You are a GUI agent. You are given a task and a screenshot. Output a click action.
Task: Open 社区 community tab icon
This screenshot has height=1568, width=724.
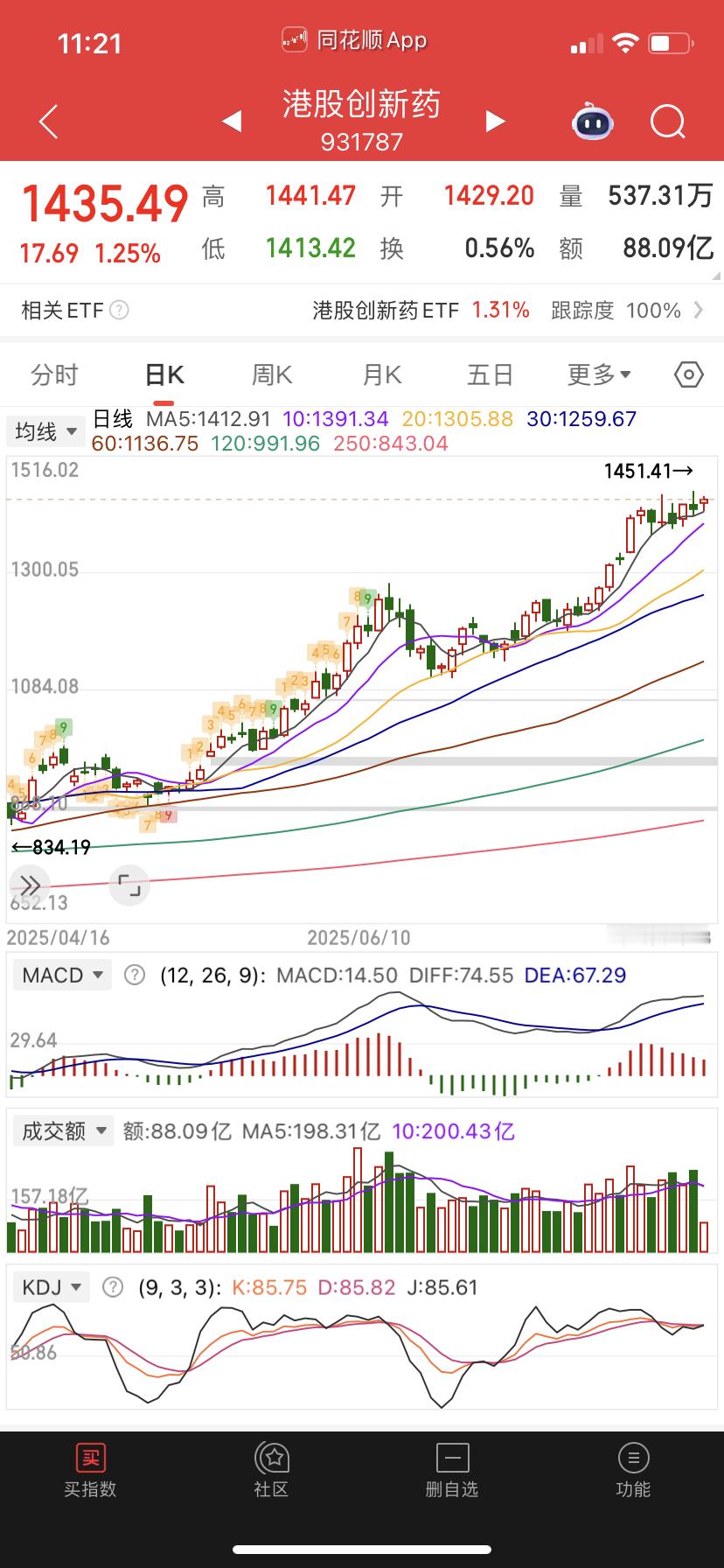tap(271, 1458)
